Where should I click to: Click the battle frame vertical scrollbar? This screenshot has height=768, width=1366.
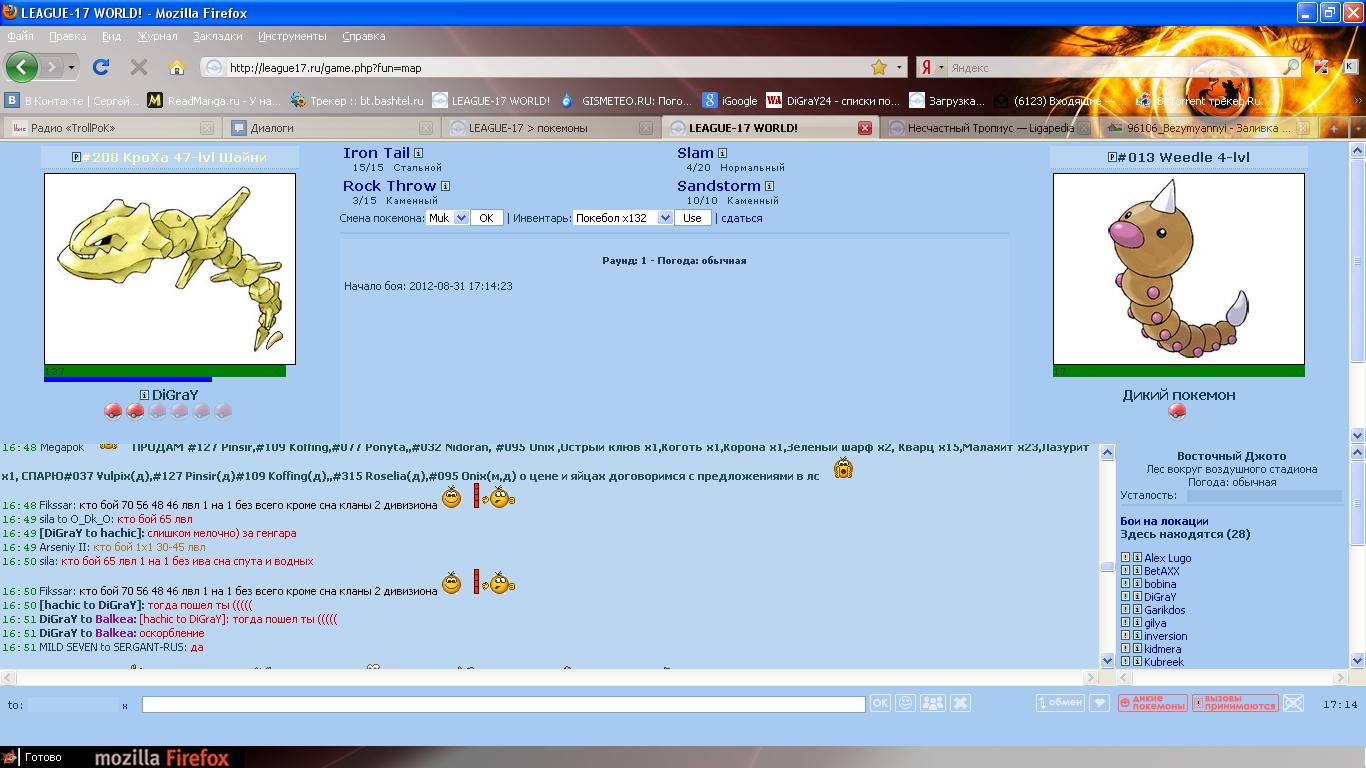(x=1357, y=292)
